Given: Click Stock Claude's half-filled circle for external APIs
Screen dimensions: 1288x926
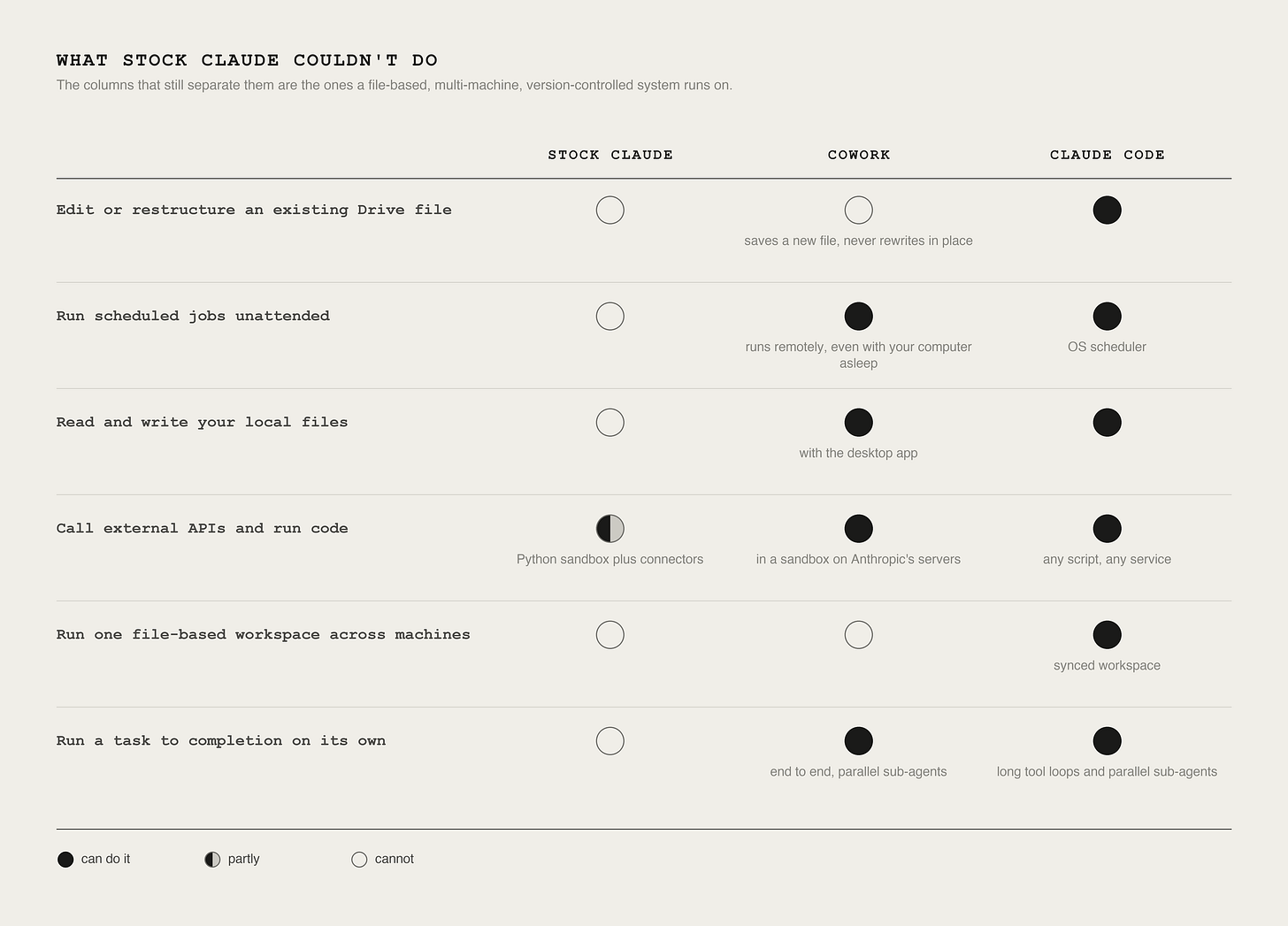Looking at the screenshot, I should click(x=609, y=529).
